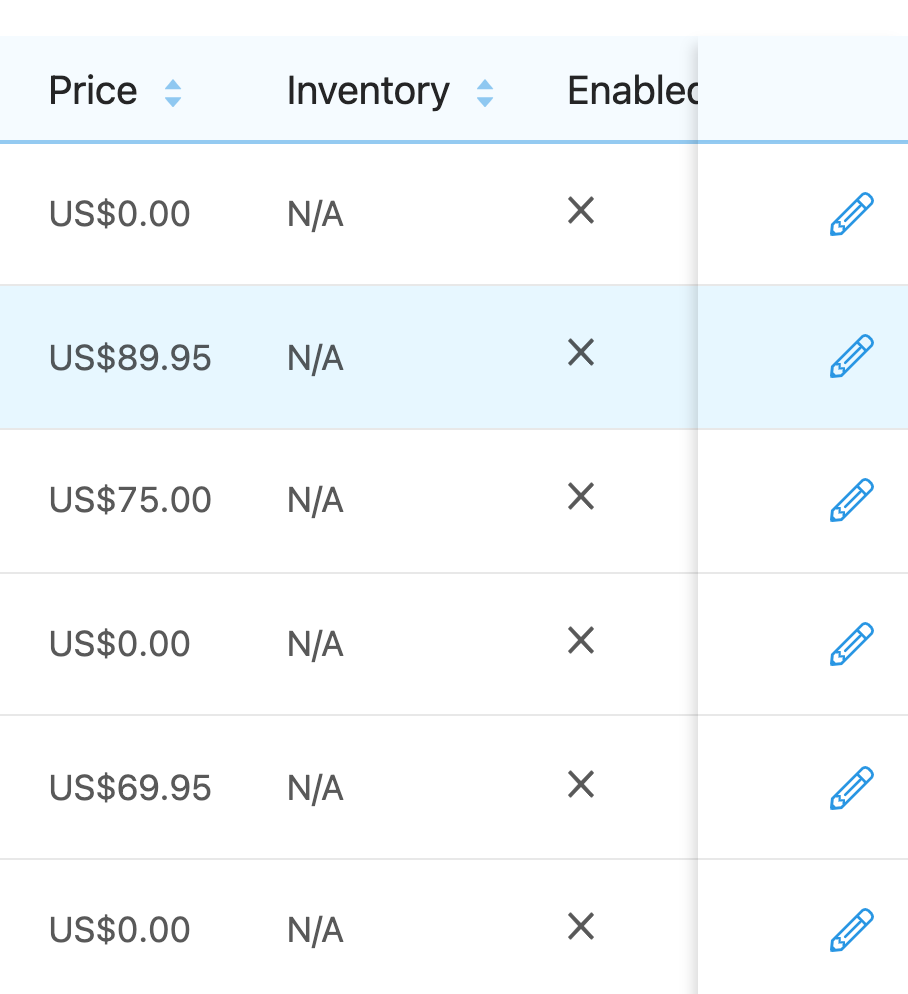Toggle the Enabled X mark for US$75.00 item
908x994 pixels.
tap(581, 497)
